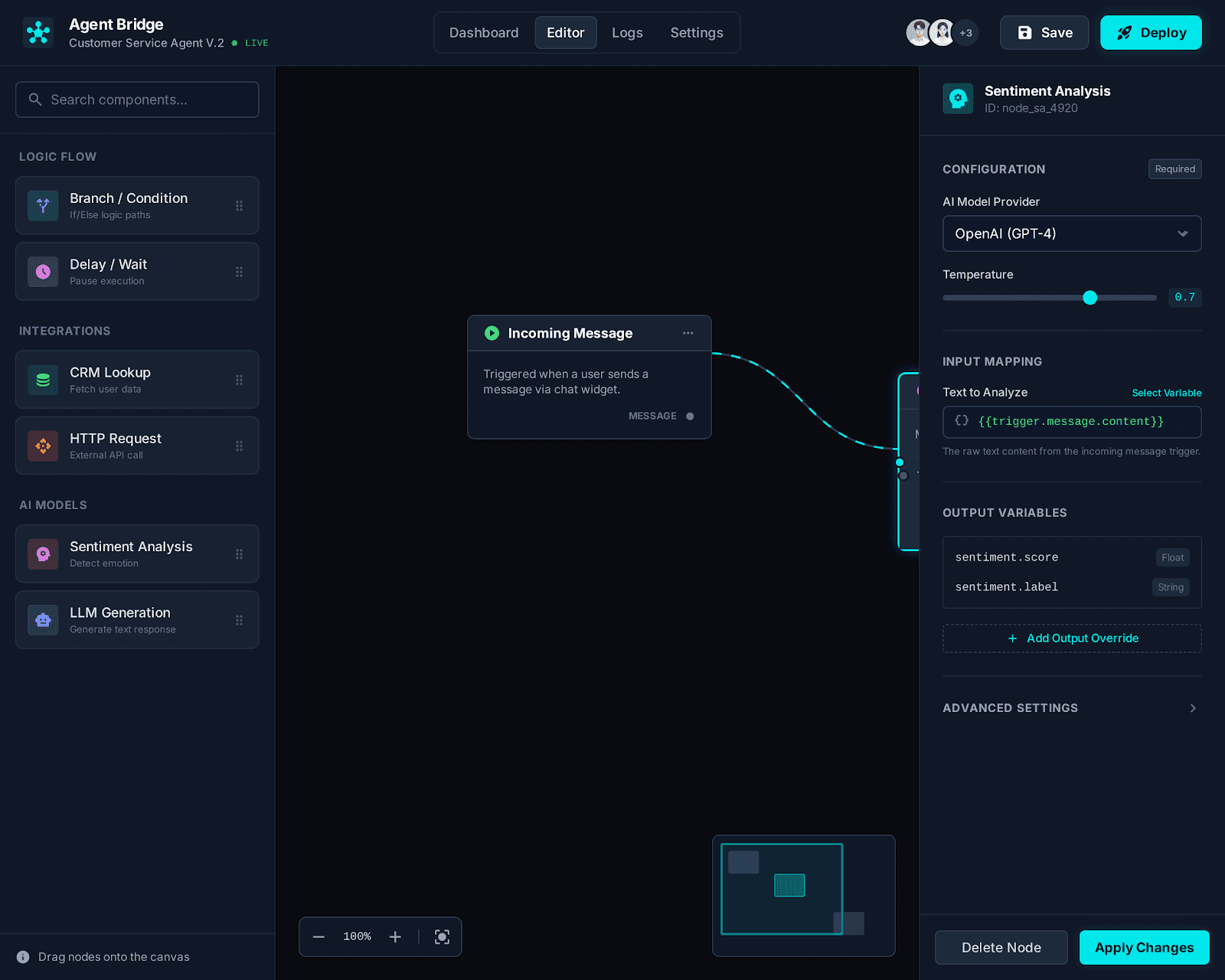Click the play icon on Incoming Message node

pyautogui.click(x=492, y=333)
